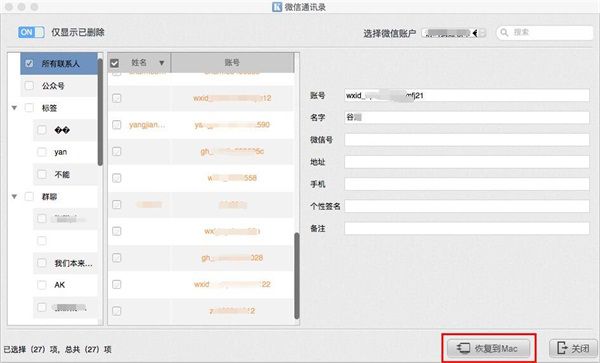Click the 名字 input field
The image size is (600, 363).
tap(467, 117)
